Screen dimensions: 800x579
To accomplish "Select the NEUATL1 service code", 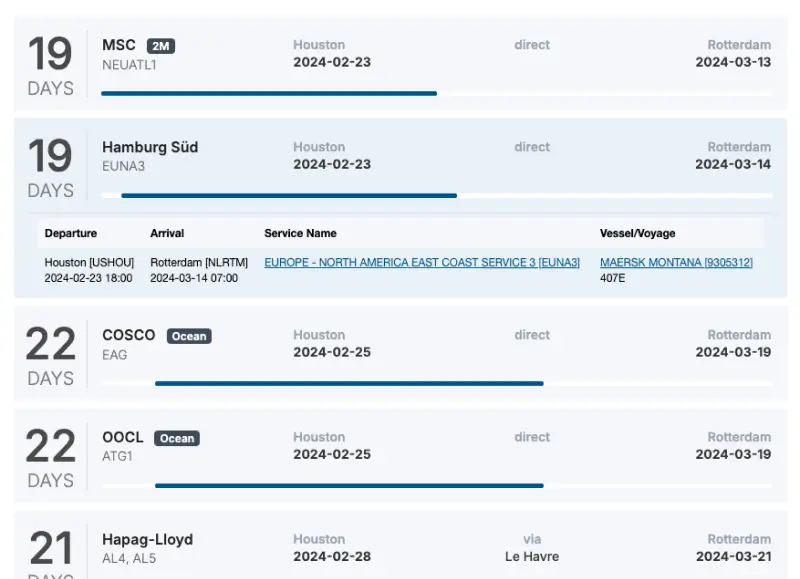I will [x=129, y=65].
